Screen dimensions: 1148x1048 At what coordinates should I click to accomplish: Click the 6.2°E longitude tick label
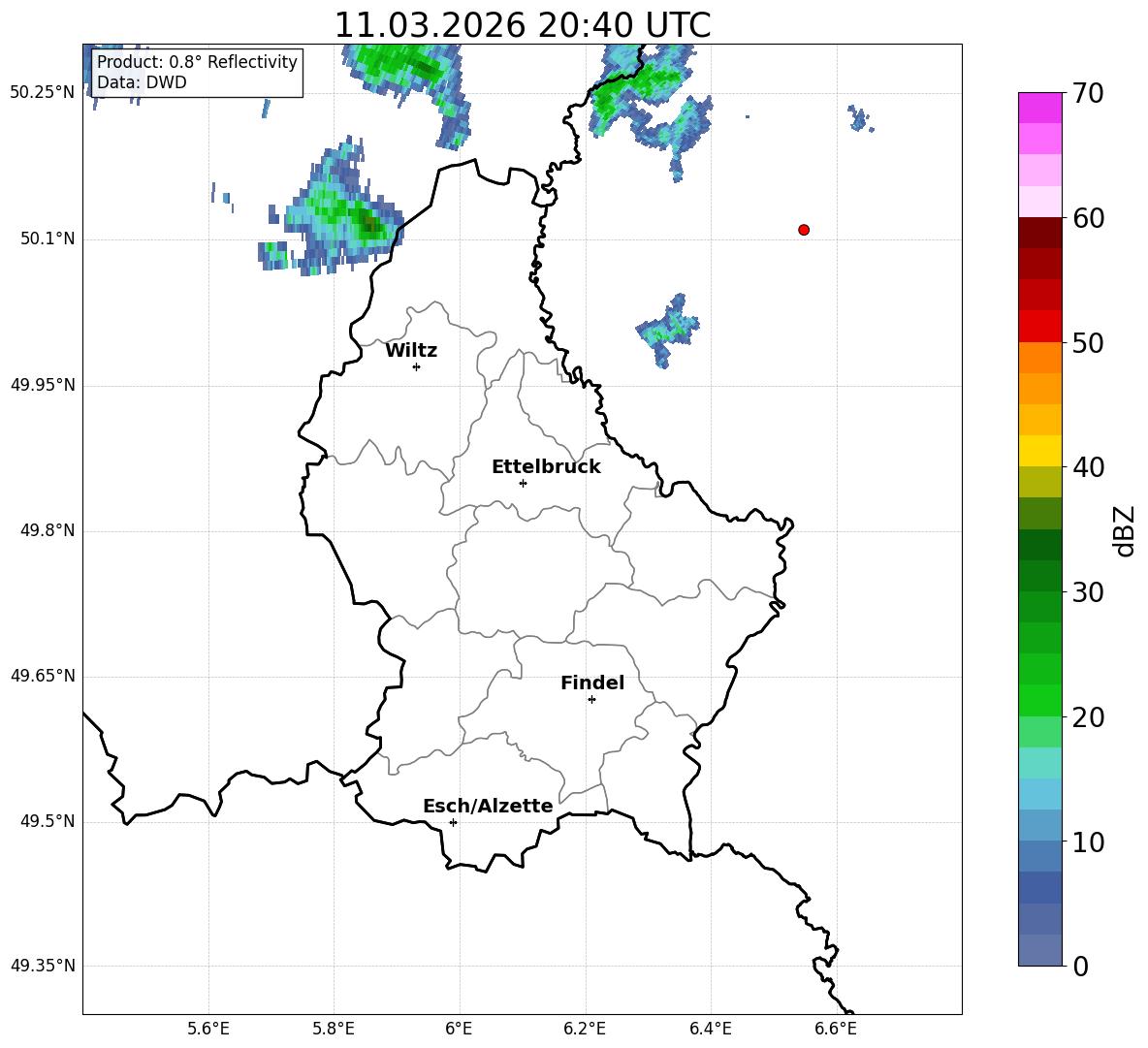pyautogui.click(x=585, y=1028)
